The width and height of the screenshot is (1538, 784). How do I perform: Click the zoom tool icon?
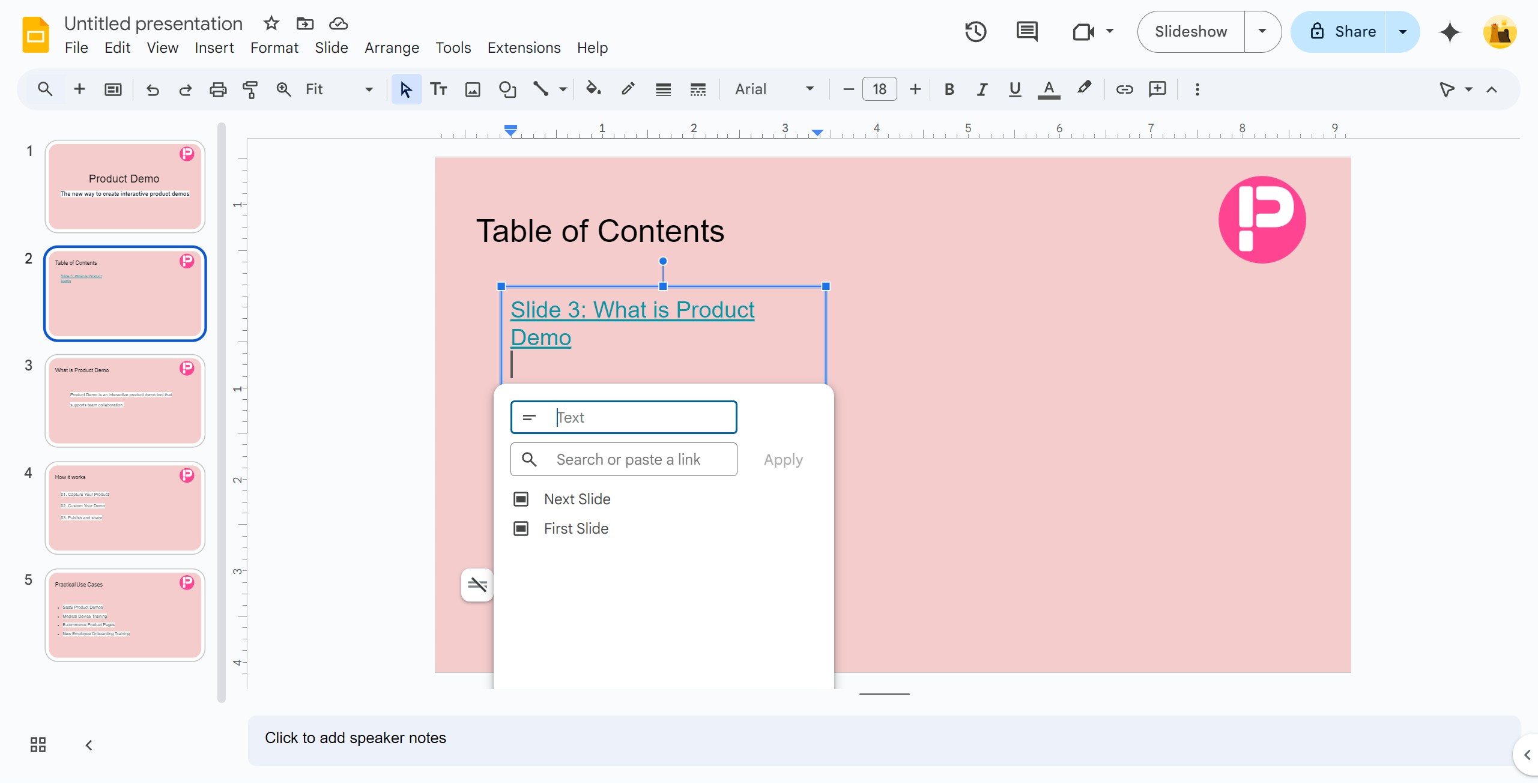(283, 89)
